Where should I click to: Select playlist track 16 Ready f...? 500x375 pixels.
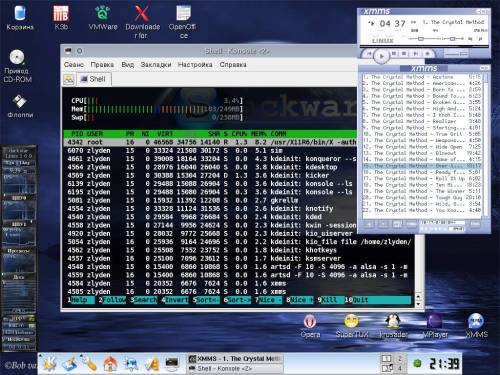[422, 172]
